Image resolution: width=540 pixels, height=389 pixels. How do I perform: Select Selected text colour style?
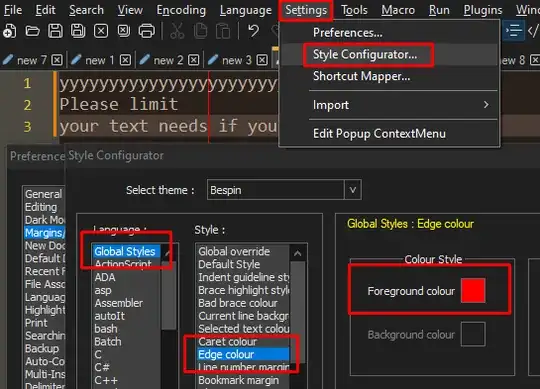(243, 329)
